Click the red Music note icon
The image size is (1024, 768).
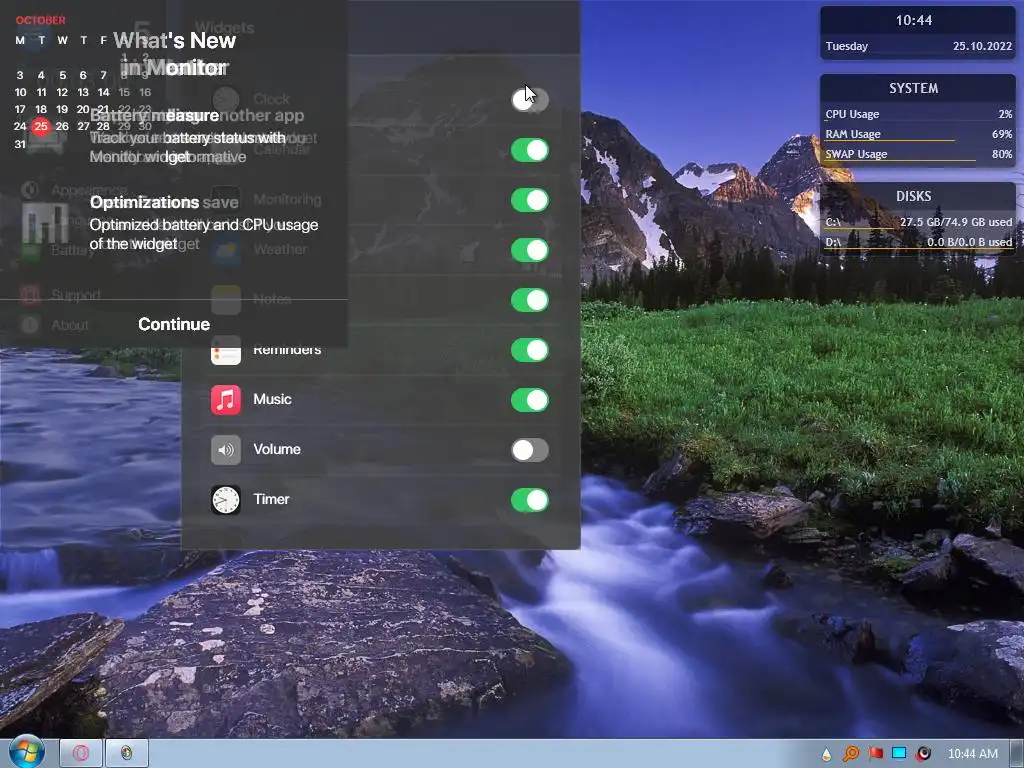226,400
